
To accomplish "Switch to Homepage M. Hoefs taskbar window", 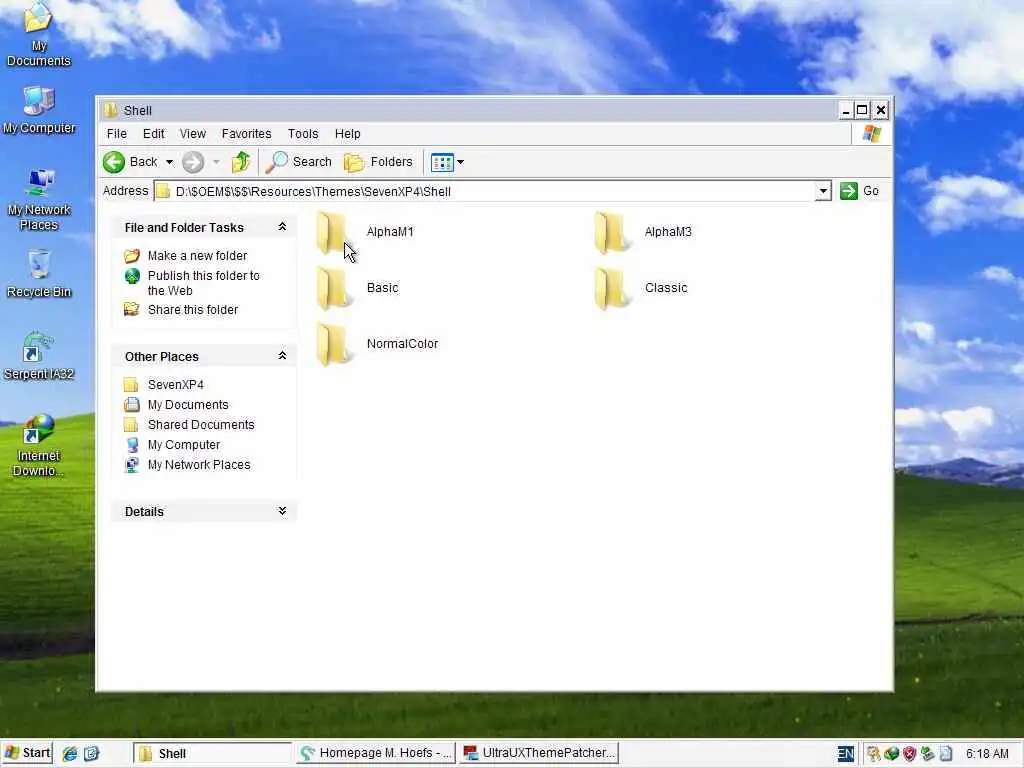I will pyautogui.click(x=376, y=753).
